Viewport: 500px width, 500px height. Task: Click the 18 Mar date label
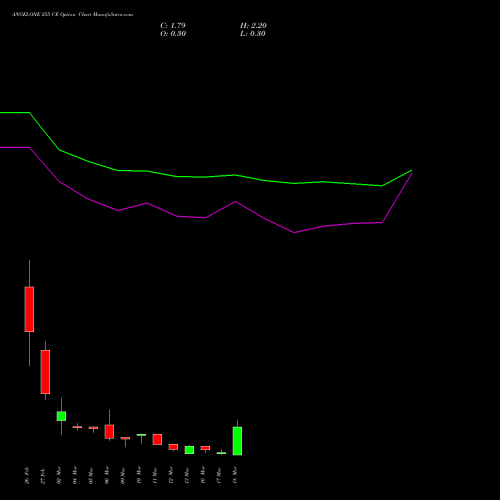click(235, 475)
